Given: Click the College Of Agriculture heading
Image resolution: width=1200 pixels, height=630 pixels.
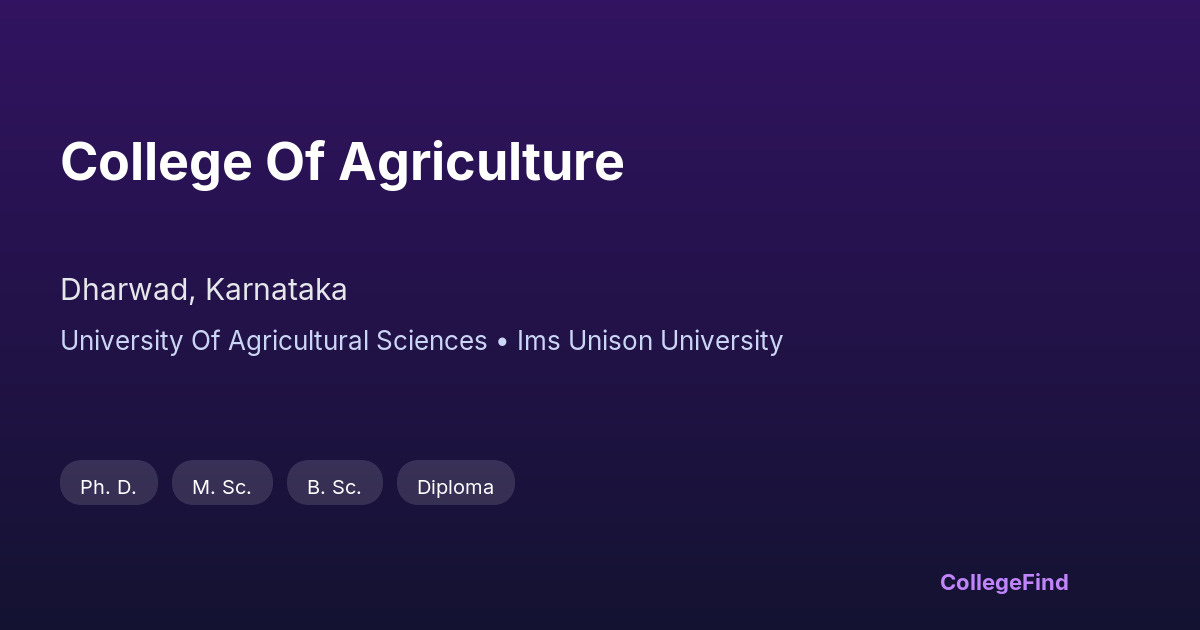Looking at the screenshot, I should (x=342, y=162).
